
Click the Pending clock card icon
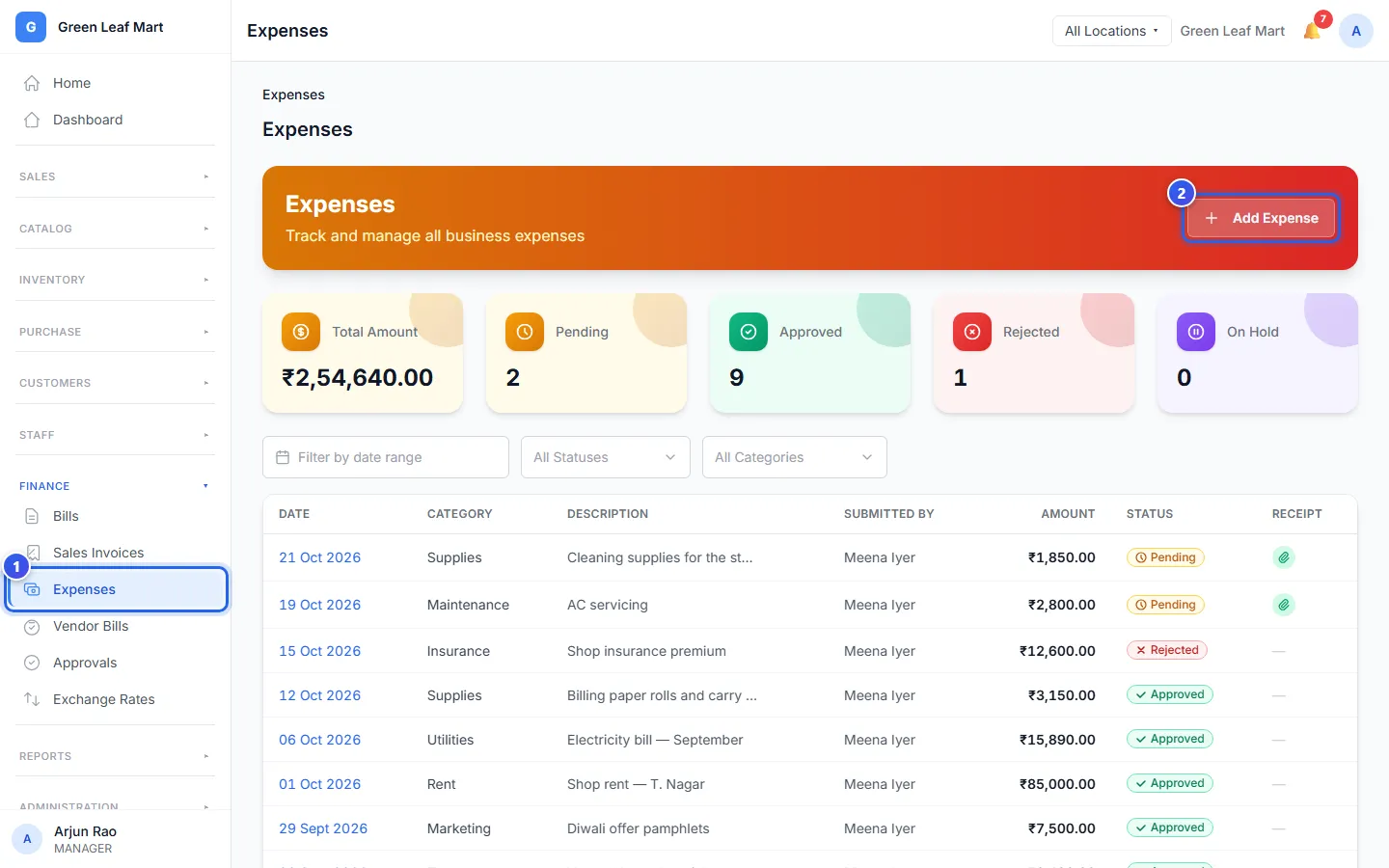525,332
